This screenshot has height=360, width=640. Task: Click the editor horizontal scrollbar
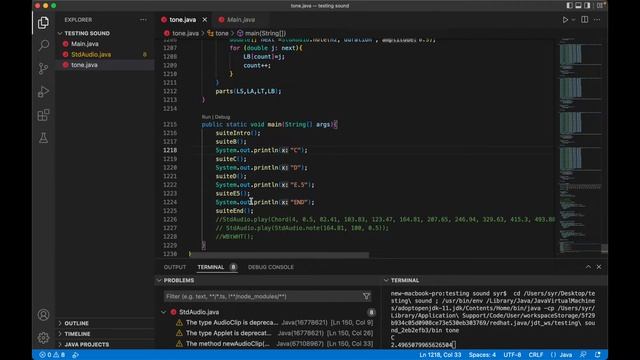279,255
